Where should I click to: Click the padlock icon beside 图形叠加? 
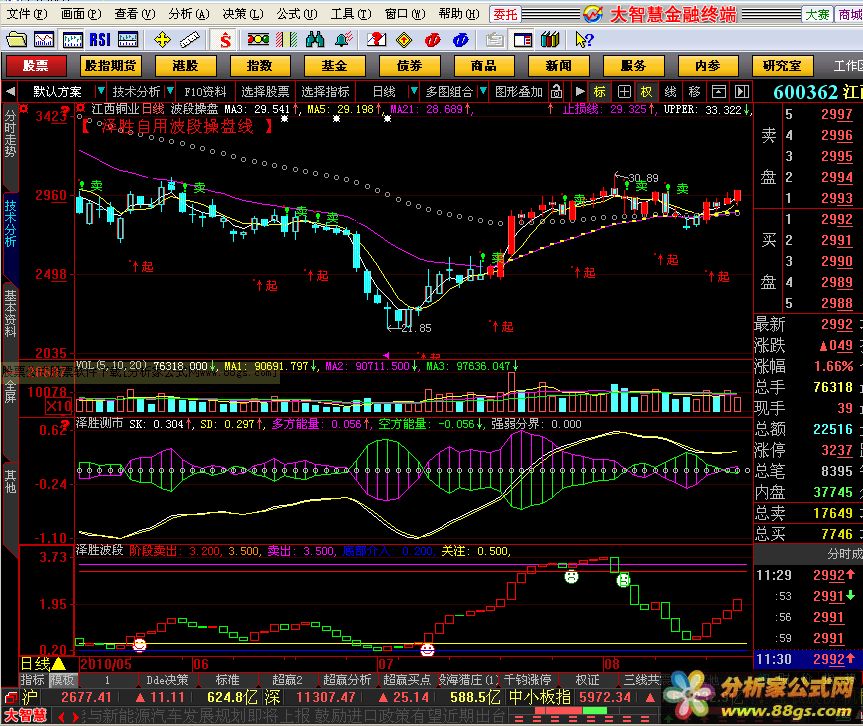[x=556, y=91]
